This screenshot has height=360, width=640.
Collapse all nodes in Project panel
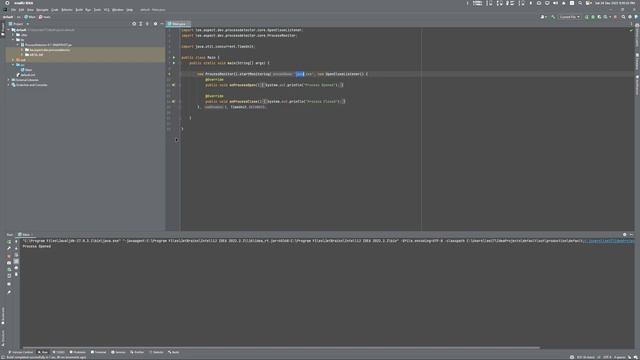[x=148, y=24]
